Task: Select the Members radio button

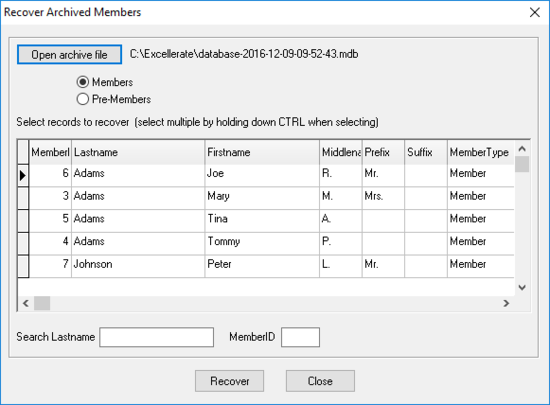Action: (83, 82)
